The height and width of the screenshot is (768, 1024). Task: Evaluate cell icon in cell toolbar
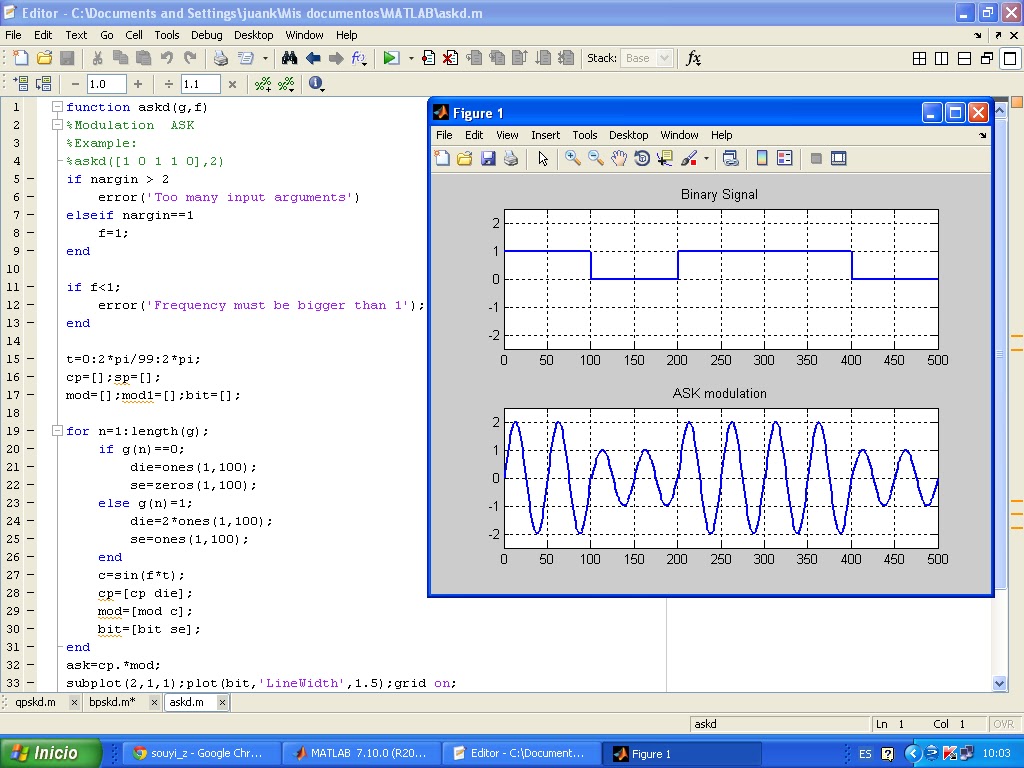[21, 84]
